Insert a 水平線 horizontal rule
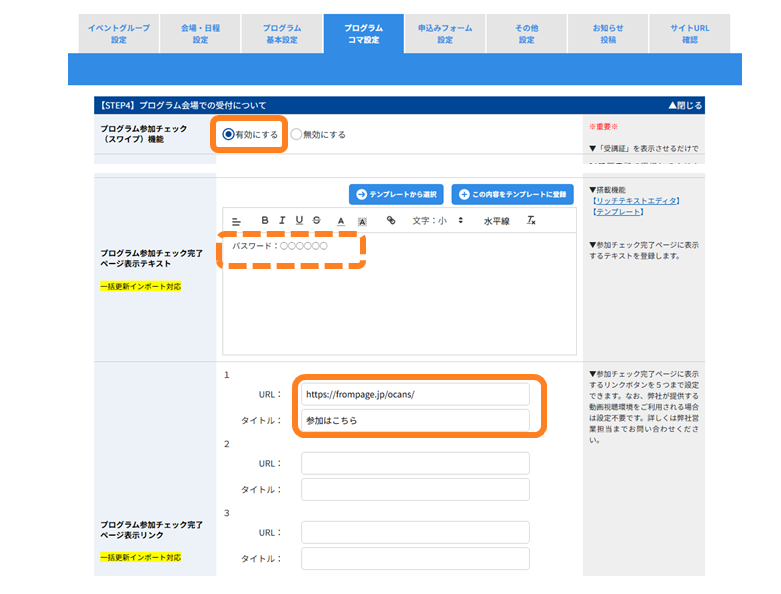Screen dimensions: 781x594 [x=496, y=221]
